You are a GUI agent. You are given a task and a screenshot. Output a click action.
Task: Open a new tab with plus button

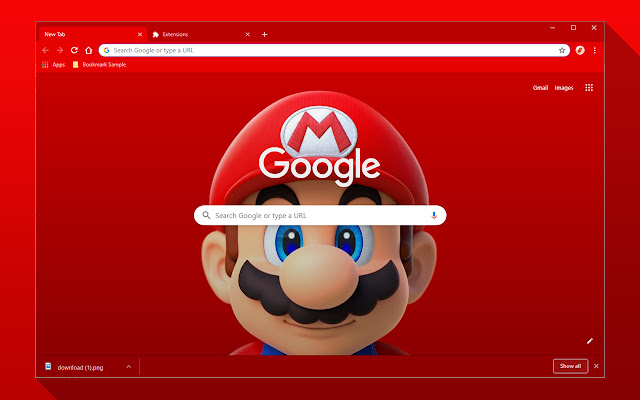[264, 34]
